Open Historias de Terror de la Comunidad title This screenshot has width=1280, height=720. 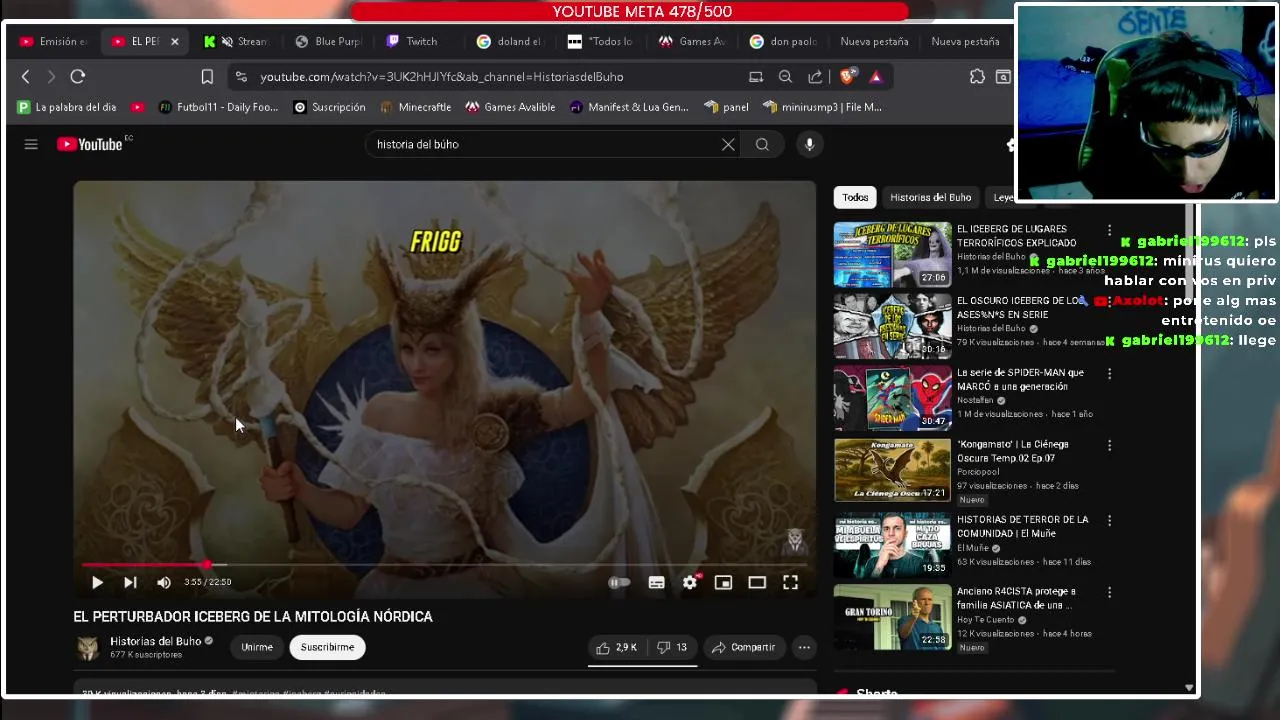[x=1022, y=526]
